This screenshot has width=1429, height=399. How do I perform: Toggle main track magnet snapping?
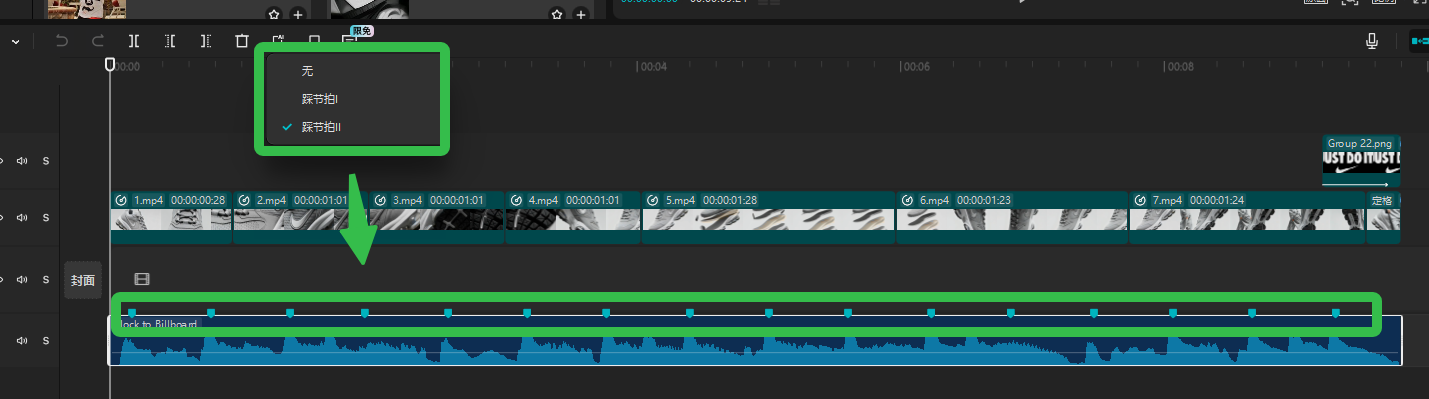click(1419, 41)
